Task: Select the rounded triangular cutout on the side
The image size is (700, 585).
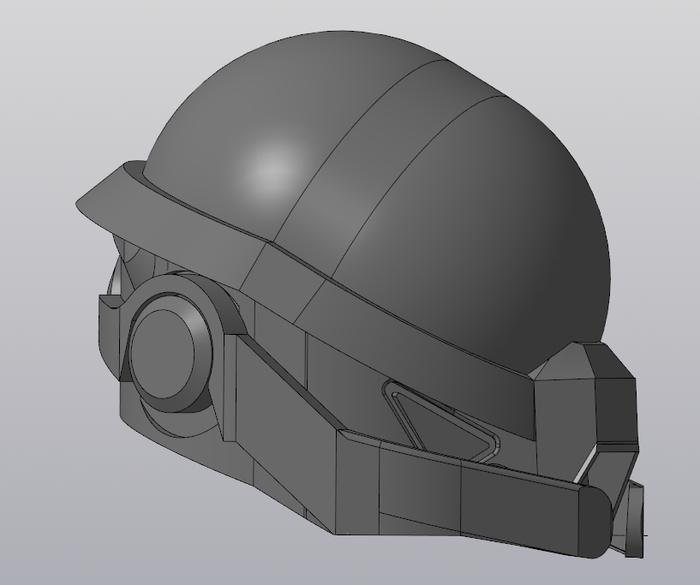Action: point(440,420)
